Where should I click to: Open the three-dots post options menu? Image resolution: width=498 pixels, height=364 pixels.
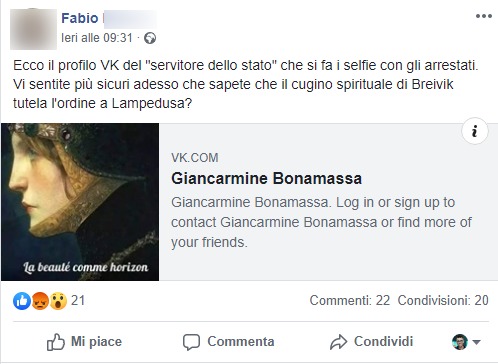pyautogui.click(x=484, y=16)
